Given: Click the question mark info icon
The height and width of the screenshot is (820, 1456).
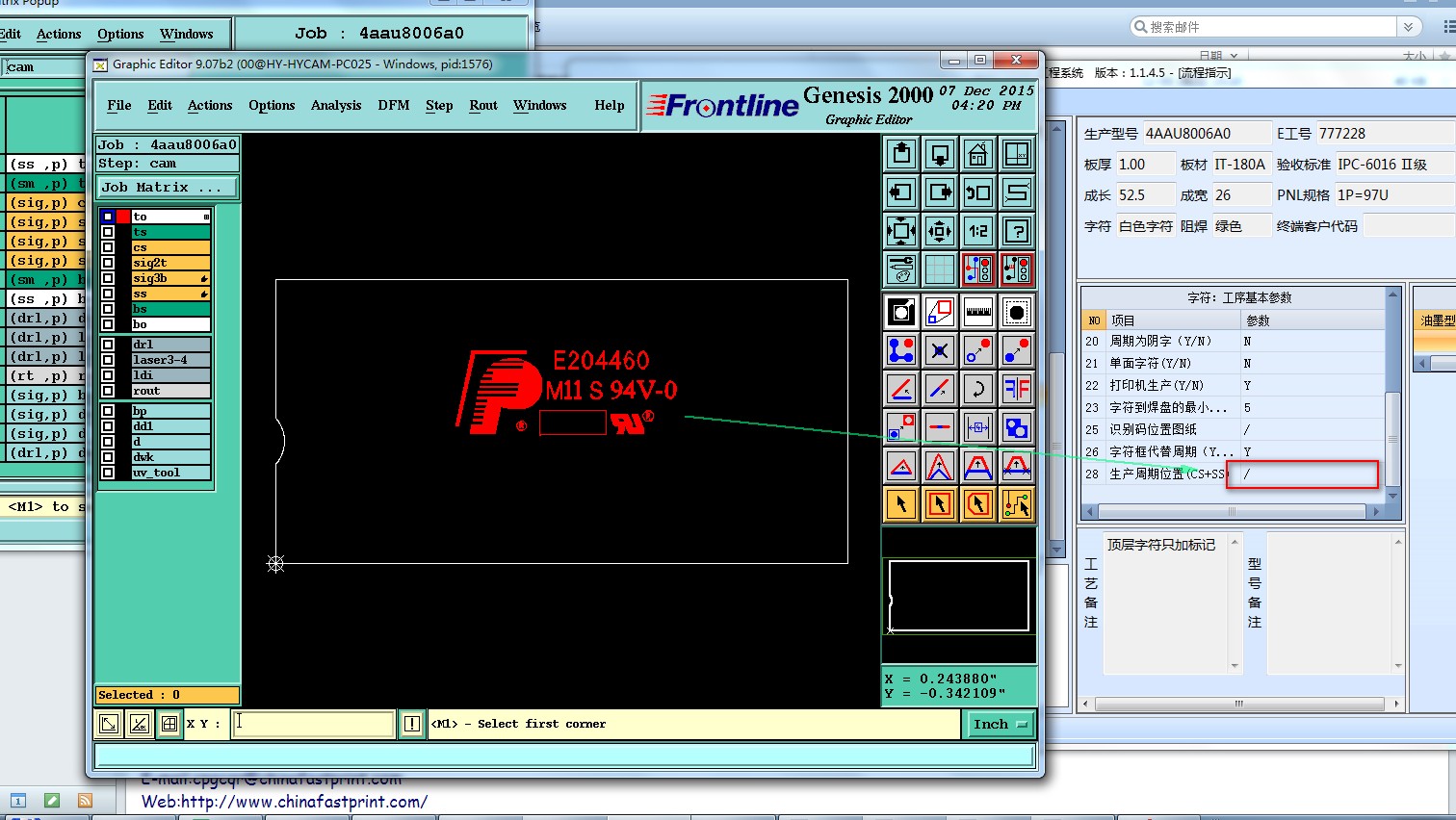Looking at the screenshot, I should [1017, 231].
